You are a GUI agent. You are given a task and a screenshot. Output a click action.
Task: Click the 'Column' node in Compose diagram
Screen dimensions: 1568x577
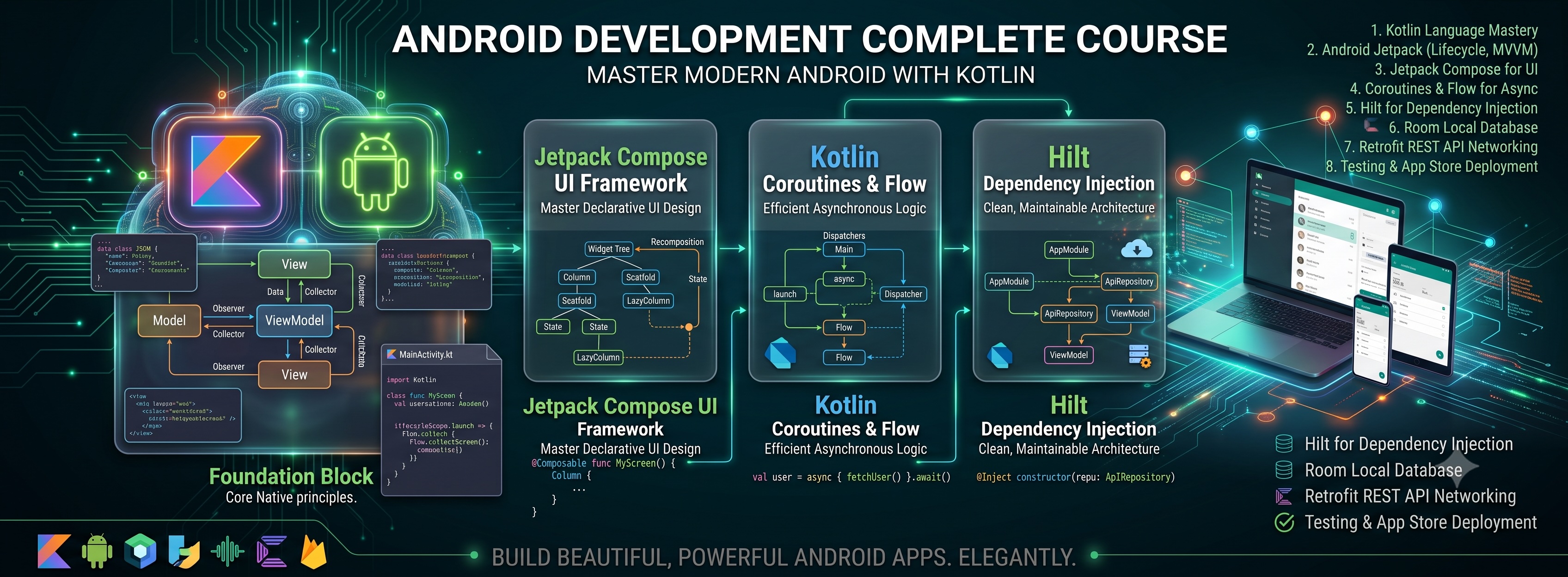(576, 277)
